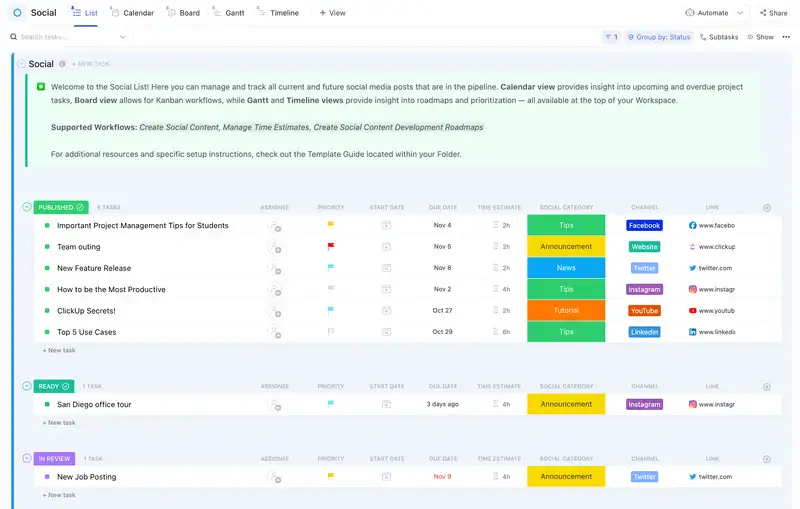Collapse the In Review task group

click(x=27, y=458)
